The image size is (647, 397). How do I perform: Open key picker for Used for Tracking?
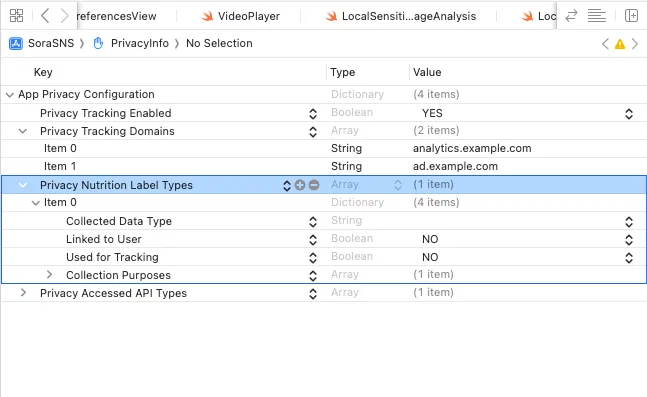coord(313,258)
